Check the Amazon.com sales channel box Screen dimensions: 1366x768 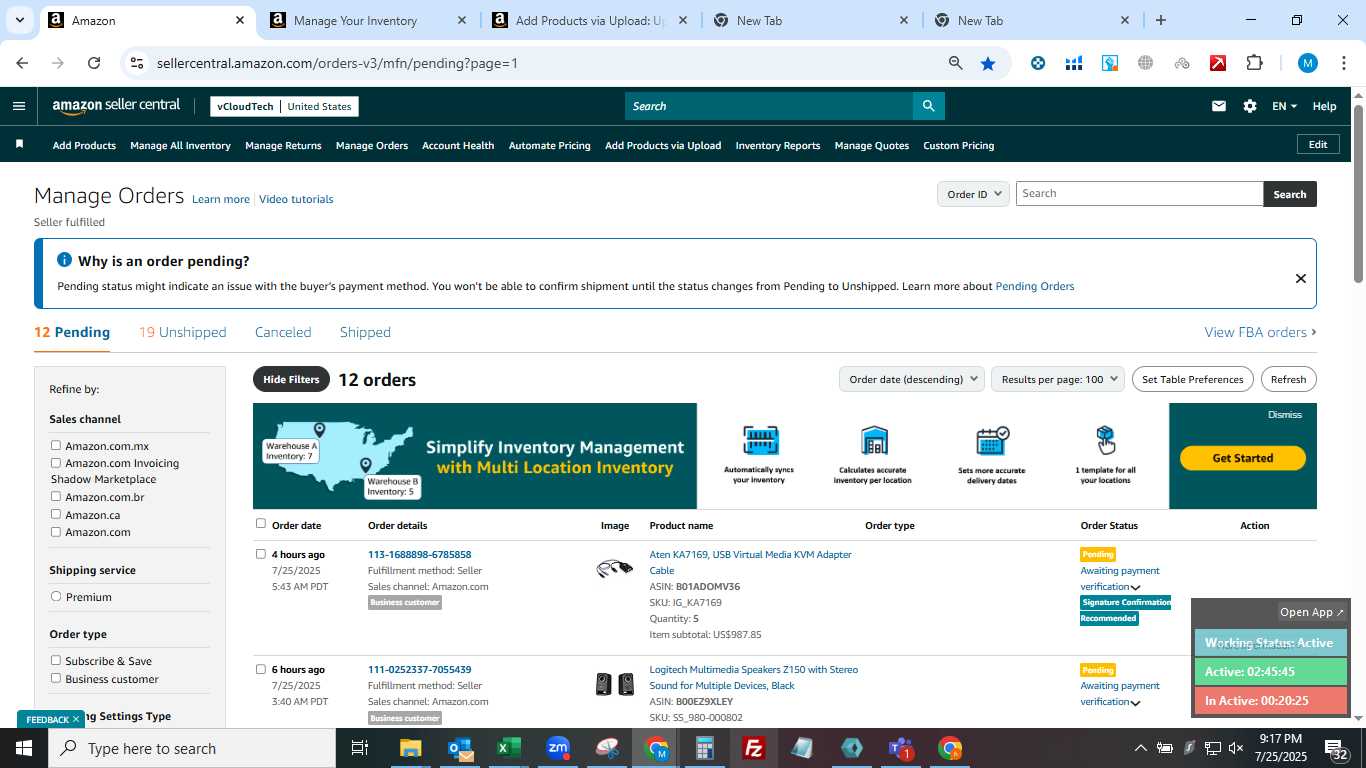pos(56,532)
